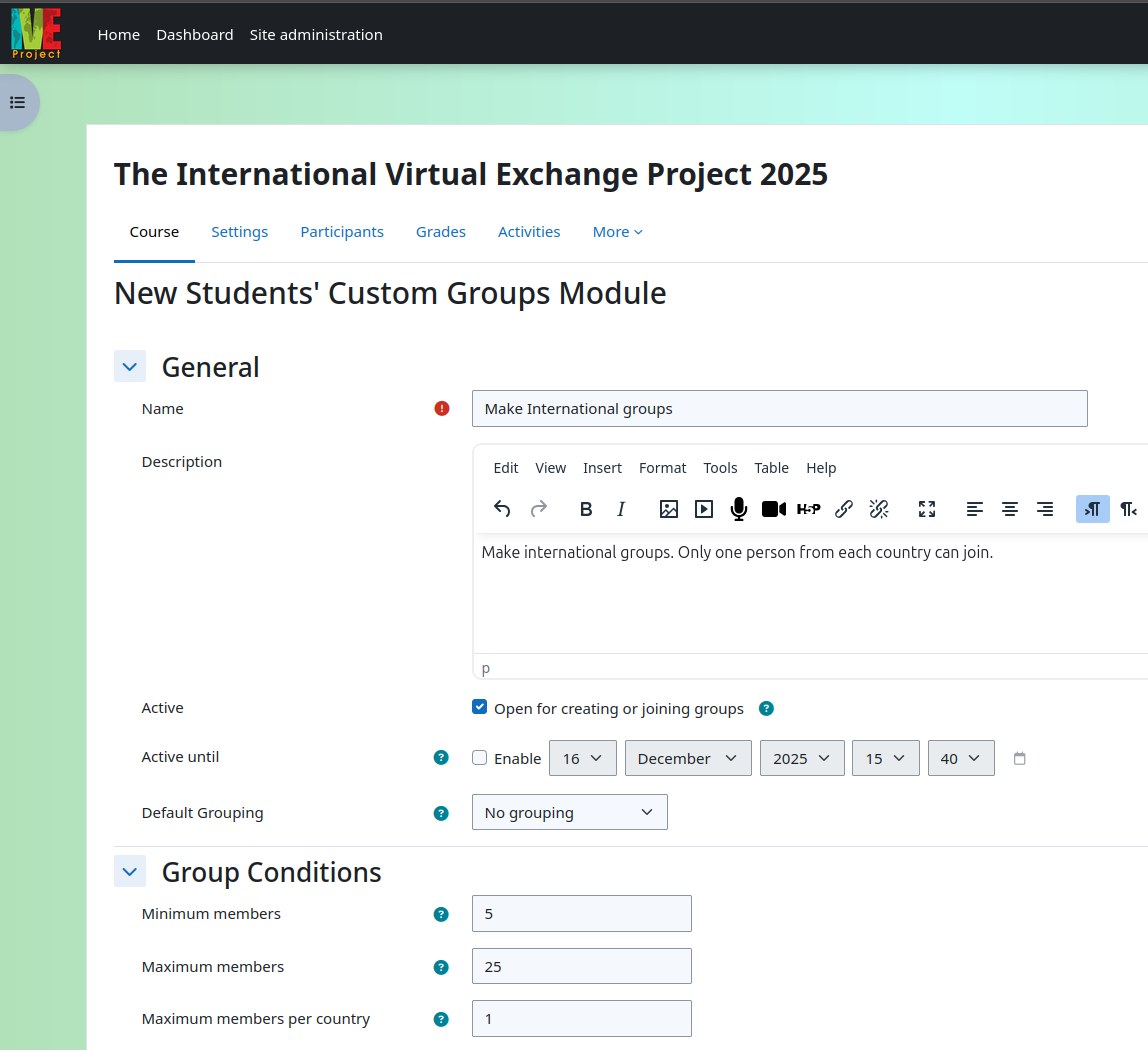
Task: Open the editor View menu
Action: 551,468
